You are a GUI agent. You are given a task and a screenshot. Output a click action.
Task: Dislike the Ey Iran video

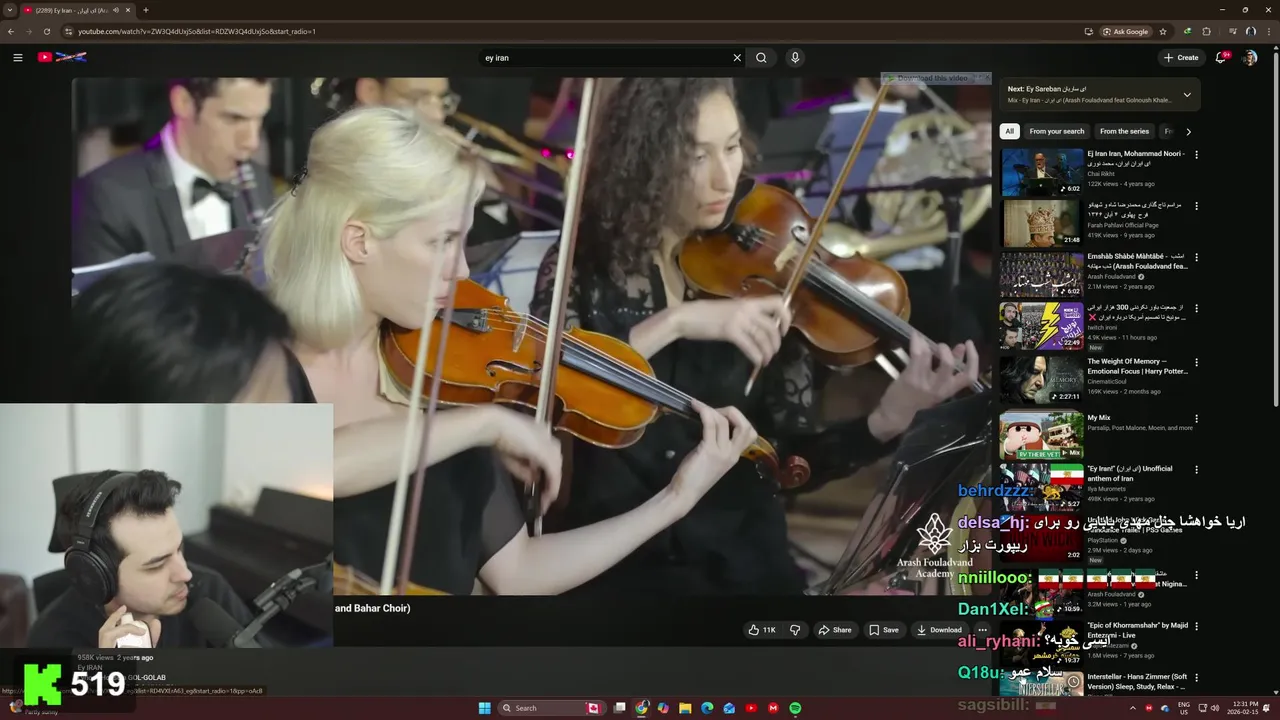pyautogui.click(x=795, y=630)
